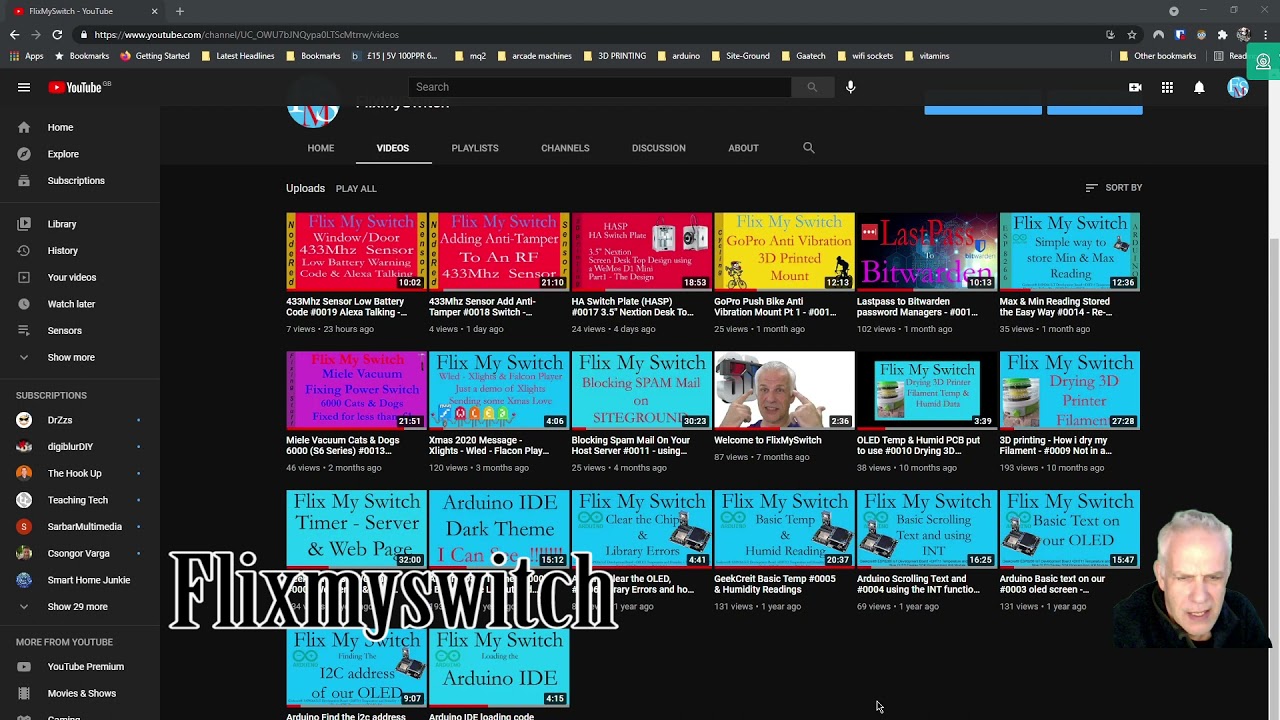
Task: Click the search magnifier button
Action: pyautogui.click(x=812, y=87)
